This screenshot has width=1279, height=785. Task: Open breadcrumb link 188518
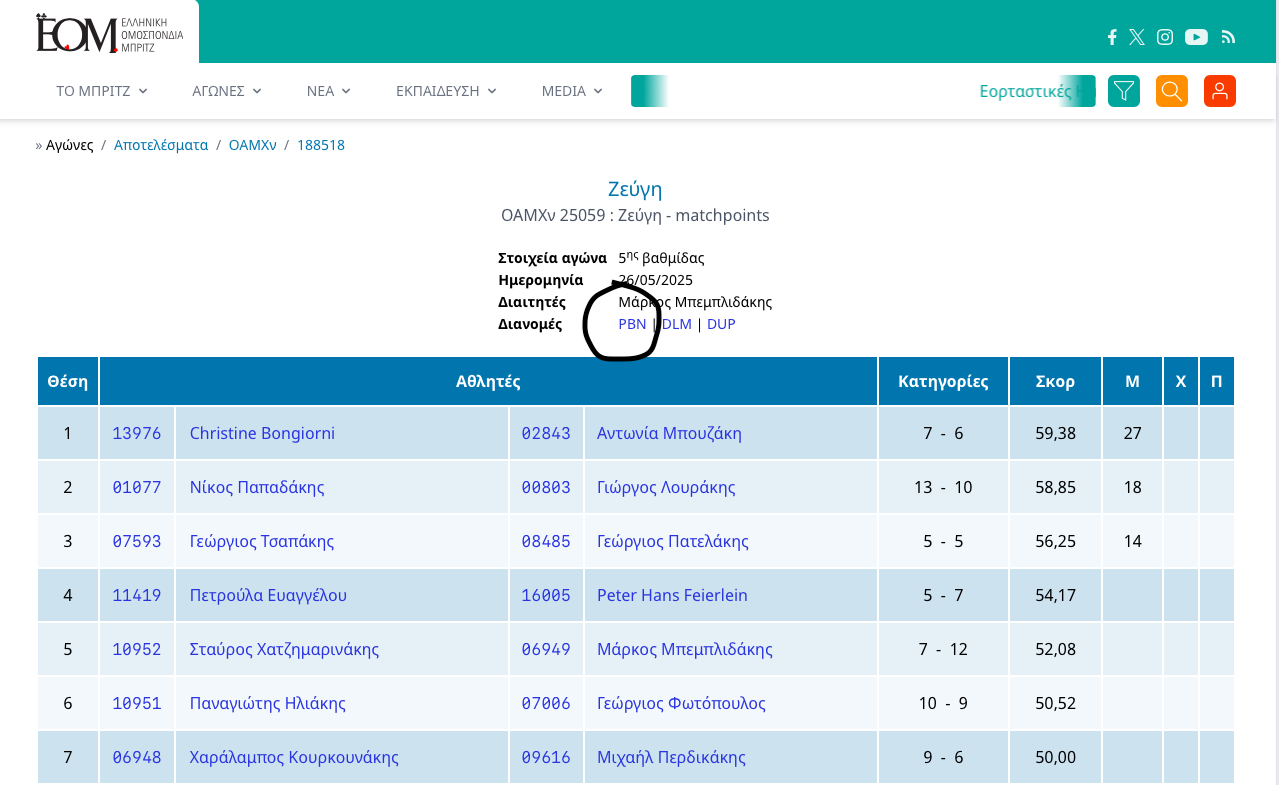(321, 145)
